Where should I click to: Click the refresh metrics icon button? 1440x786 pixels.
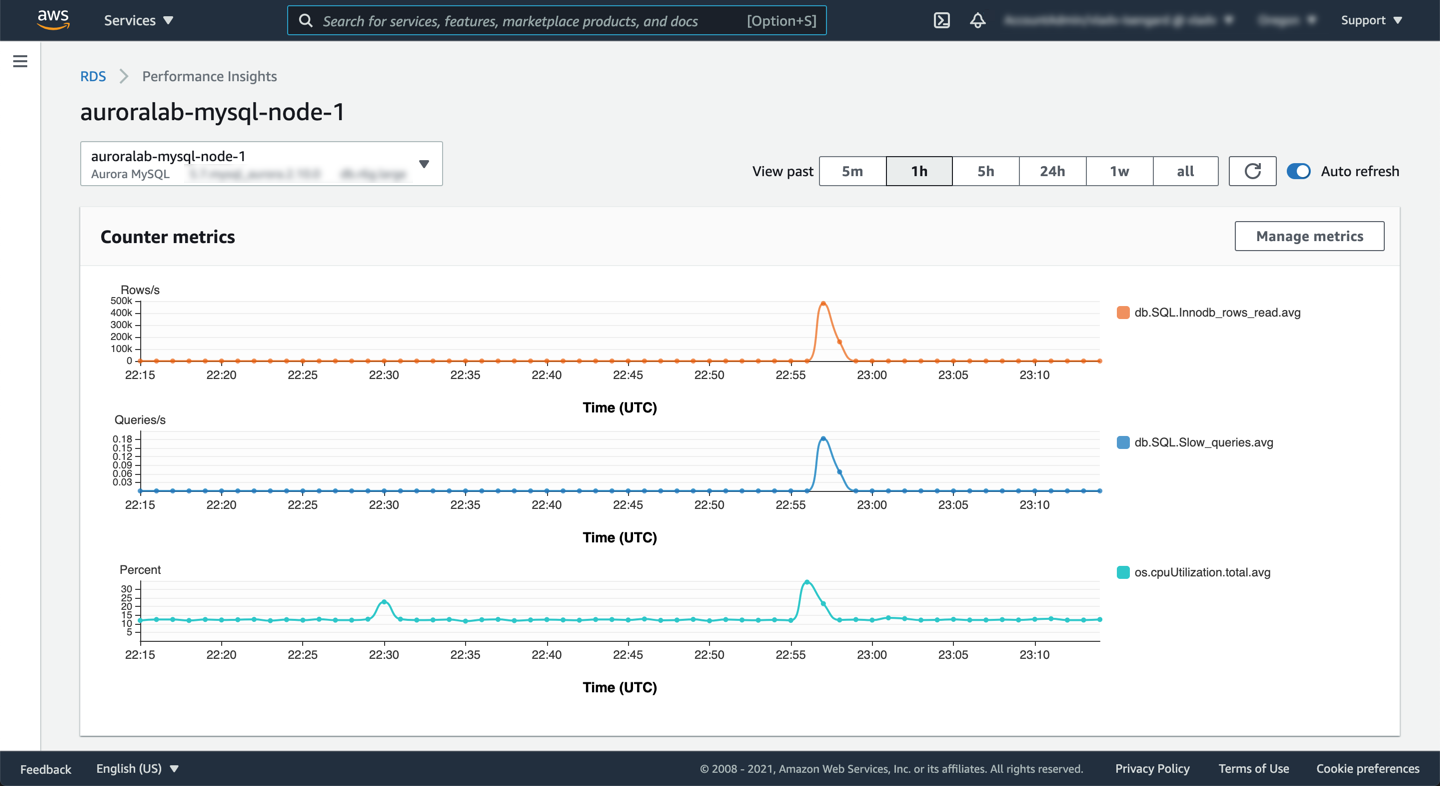tap(1252, 171)
